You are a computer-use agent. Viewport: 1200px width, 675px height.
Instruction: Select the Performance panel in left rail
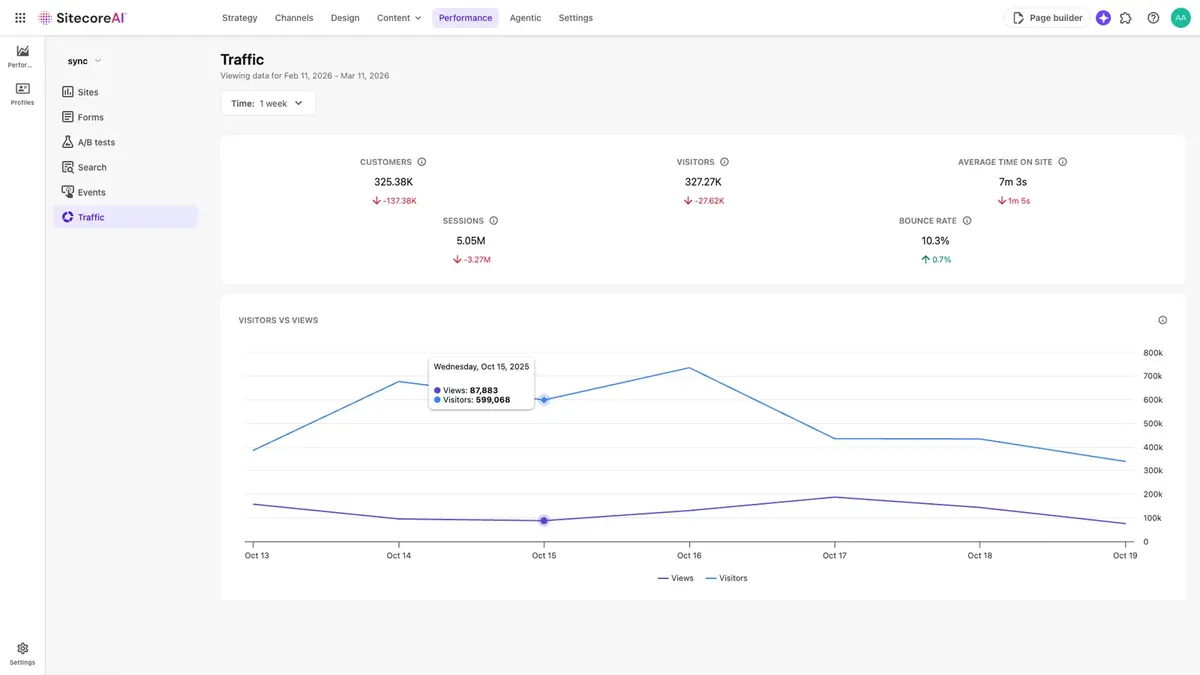(21, 55)
